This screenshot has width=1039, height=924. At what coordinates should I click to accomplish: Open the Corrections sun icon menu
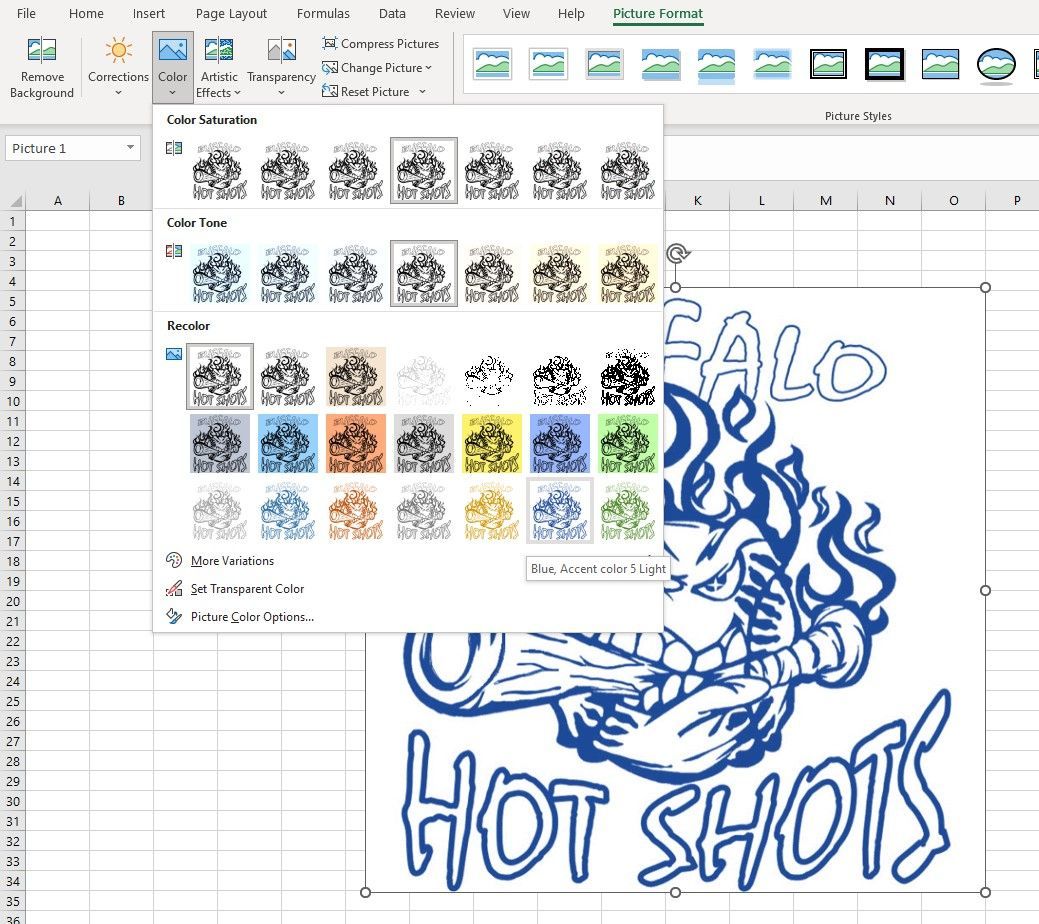coord(119,50)
